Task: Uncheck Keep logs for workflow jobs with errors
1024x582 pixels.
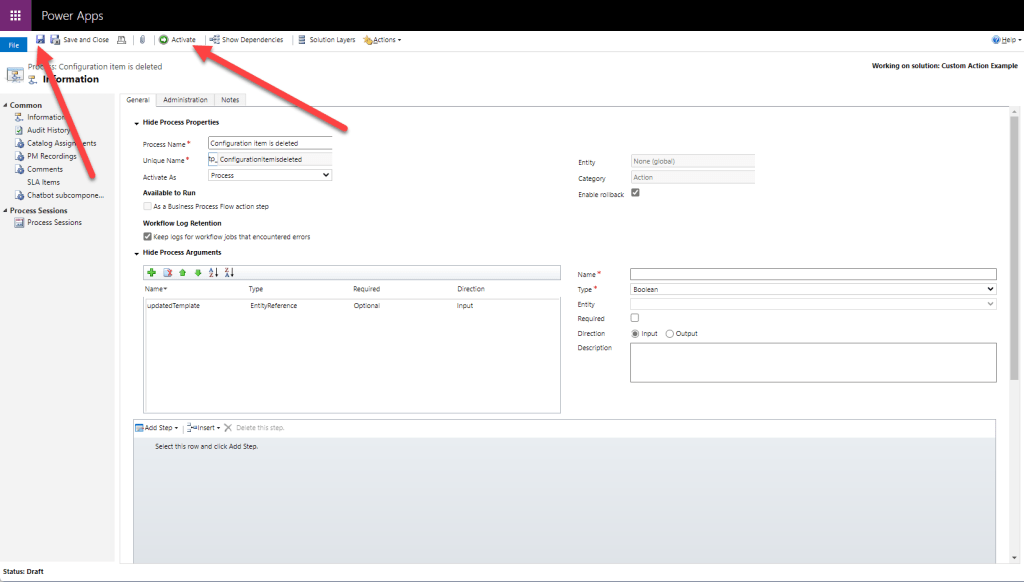Action: pyautogui.click(x=148, y=237)
